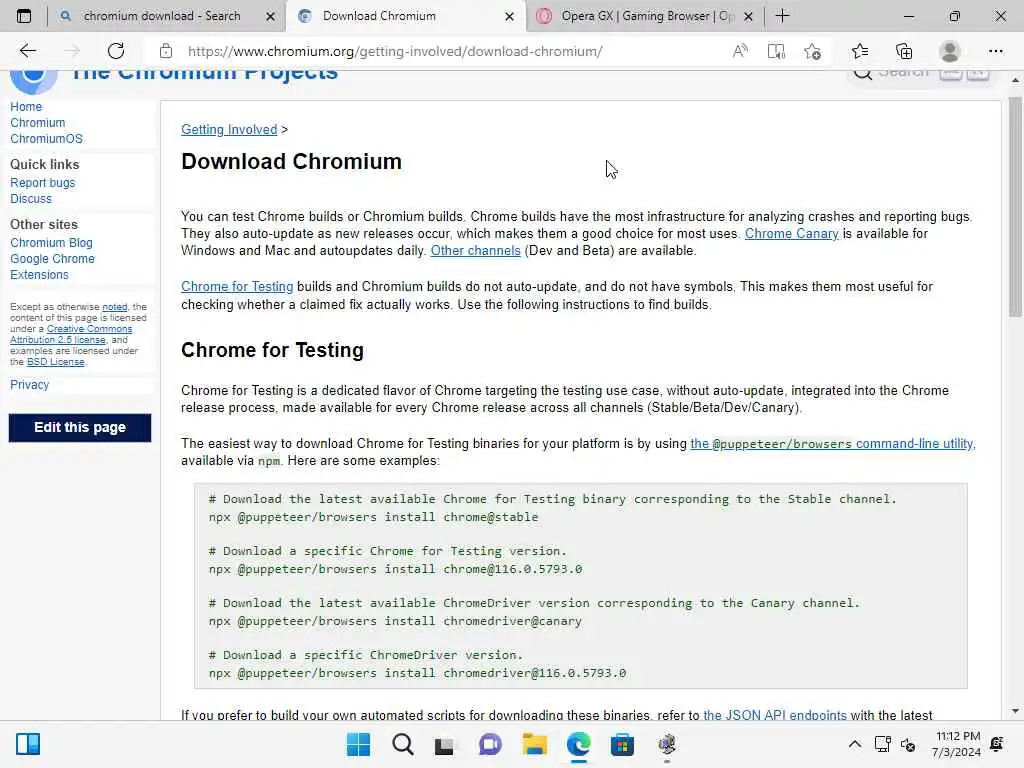Open the 'noted' license exception link
Screen dimensions: 1024x768
(x=114, y=307)
